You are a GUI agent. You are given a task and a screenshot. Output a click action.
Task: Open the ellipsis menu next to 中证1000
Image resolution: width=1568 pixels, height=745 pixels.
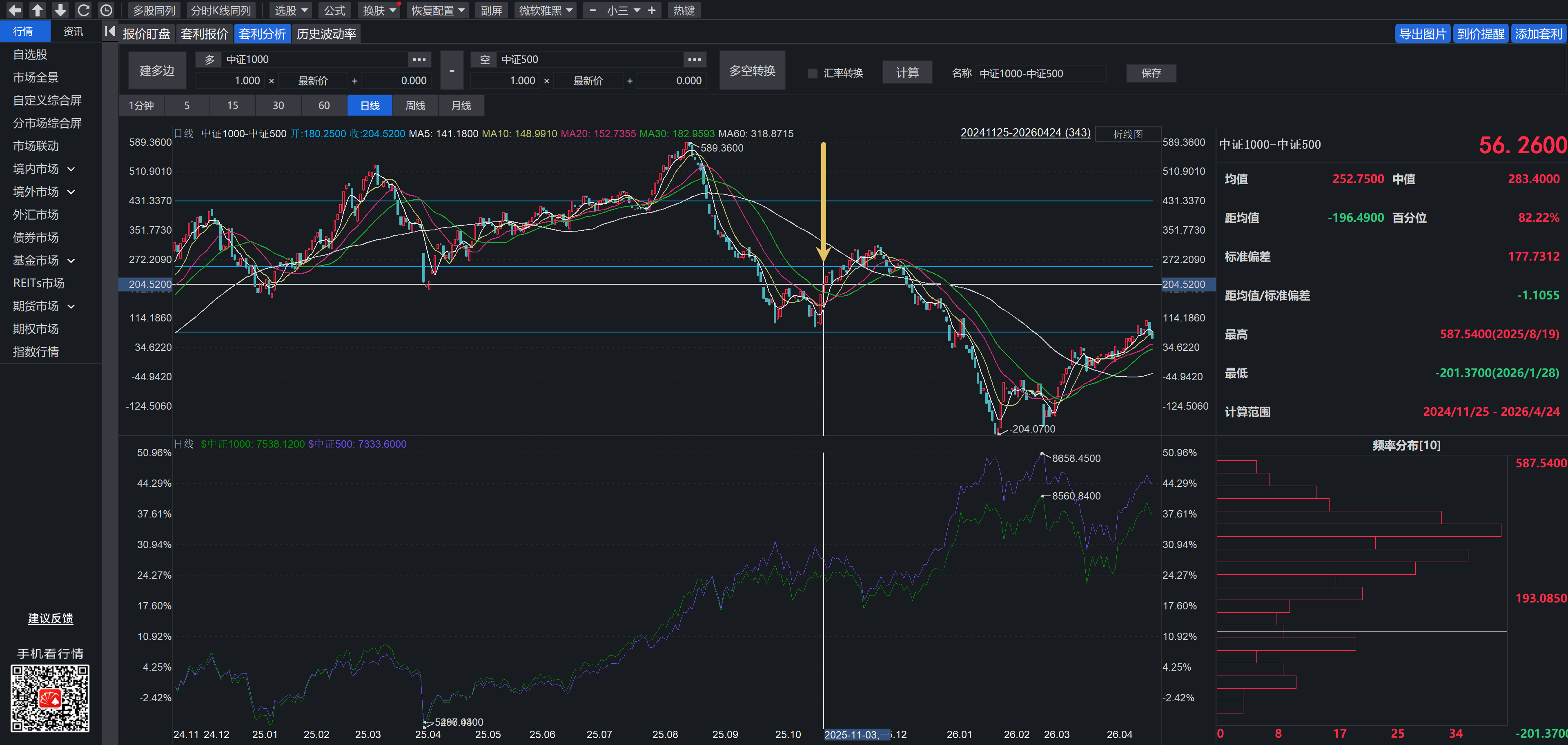419,59
